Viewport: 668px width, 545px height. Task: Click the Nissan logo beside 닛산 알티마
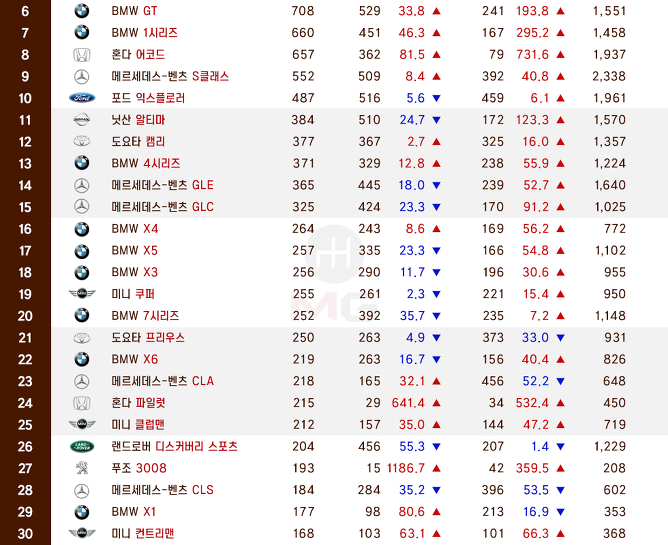click(82, 120)
